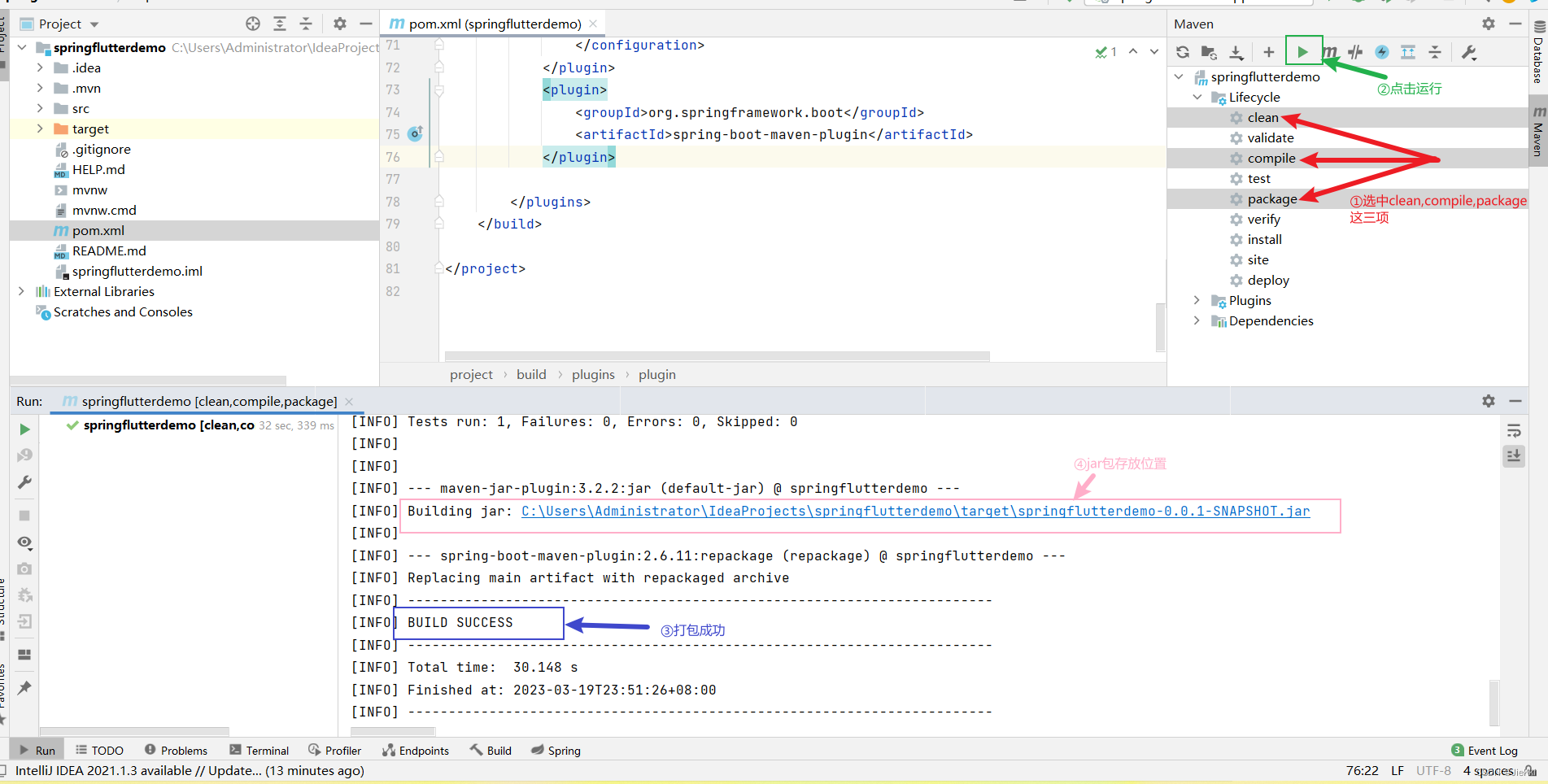Viewport: 1548px width, 784px height.
Task: Collapse springflutterdemo node in Maven tree
Action: point(1180,76)
